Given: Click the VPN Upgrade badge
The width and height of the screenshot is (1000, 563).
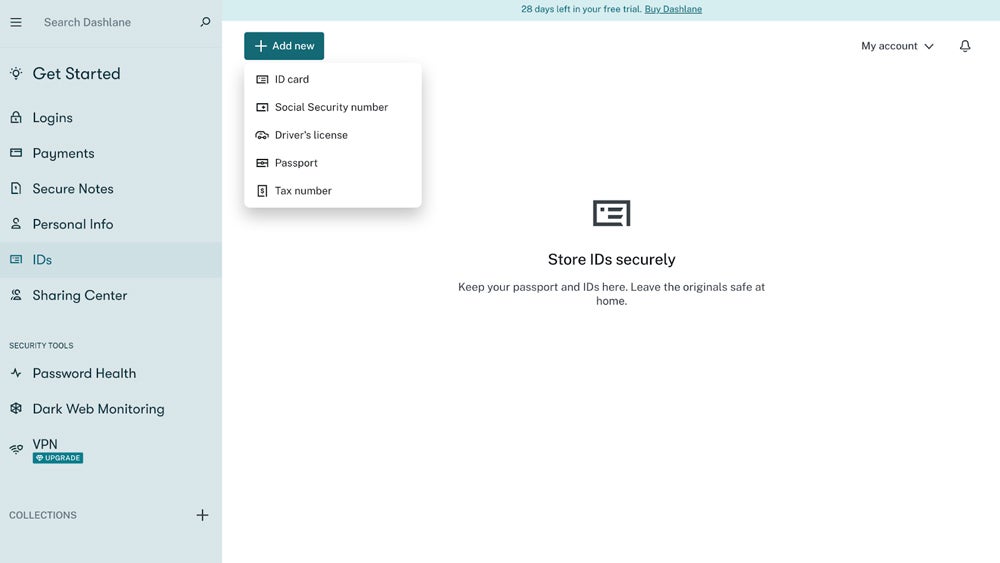Looking at the screenshot, I should tap(58, 458).
